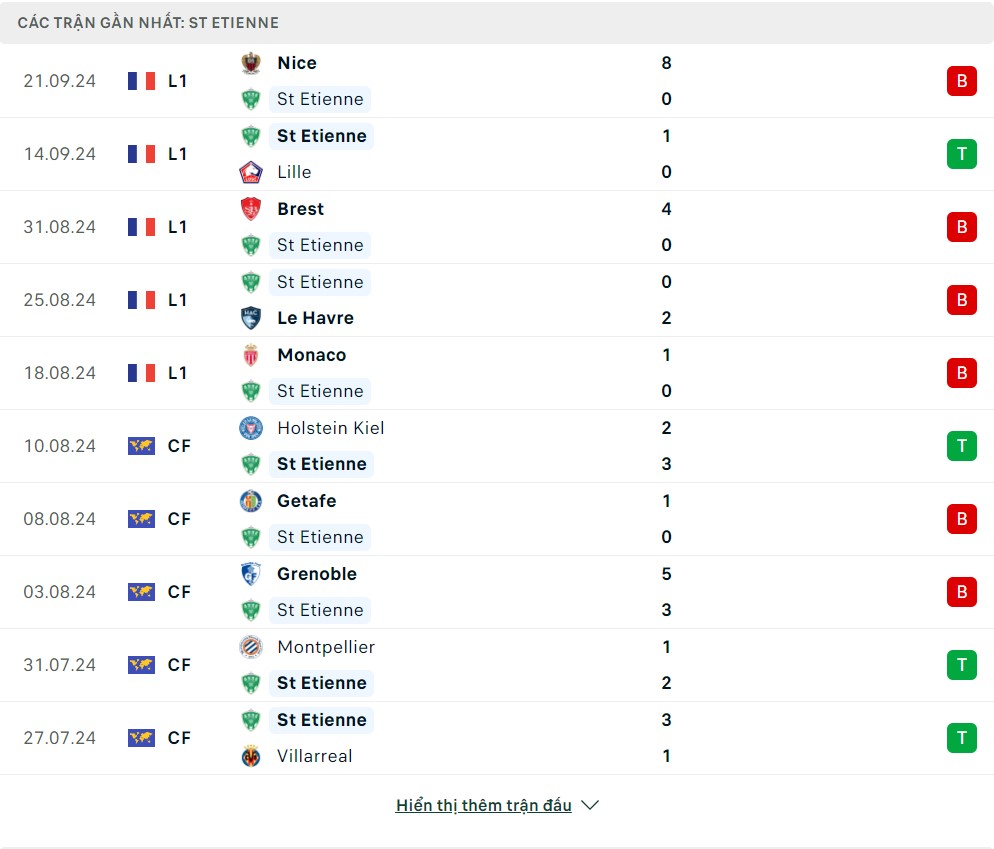Click green T result badge for Lille match
This screenshot has width=994, height=849.
coord(961,154)
